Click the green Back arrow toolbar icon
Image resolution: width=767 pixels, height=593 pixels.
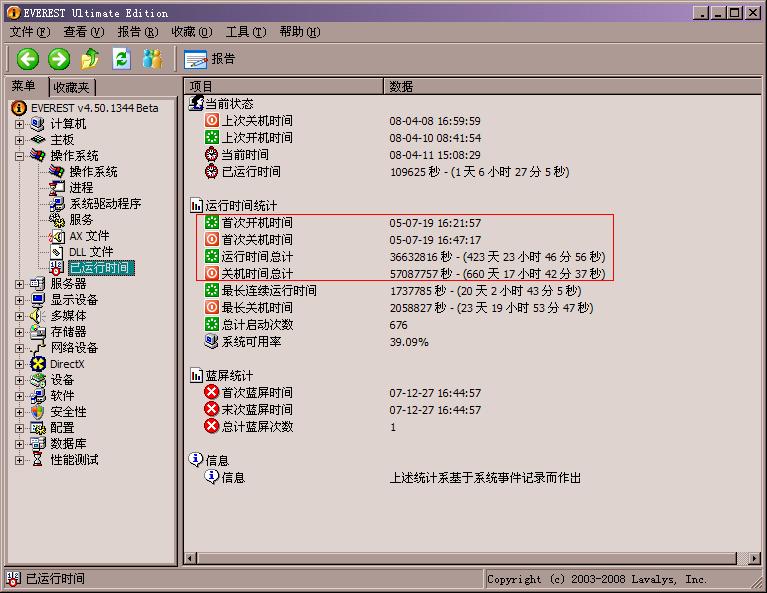click(x=28, y=59)
